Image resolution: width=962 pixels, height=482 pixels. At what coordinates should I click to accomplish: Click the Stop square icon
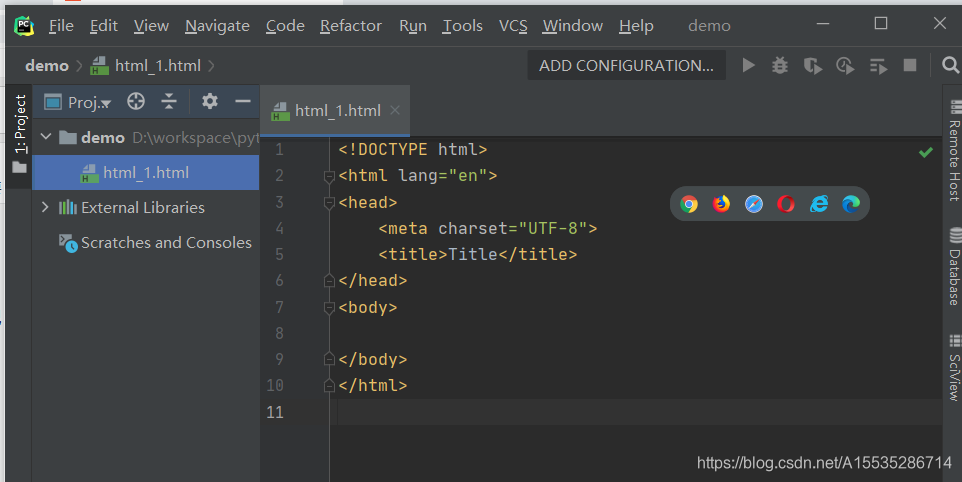(x=910, y=65)
